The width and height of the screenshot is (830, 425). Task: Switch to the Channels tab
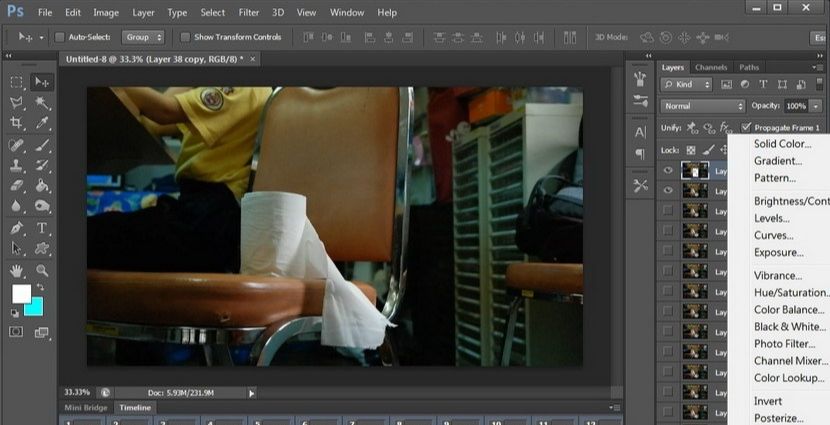click(x=711, y=67)
